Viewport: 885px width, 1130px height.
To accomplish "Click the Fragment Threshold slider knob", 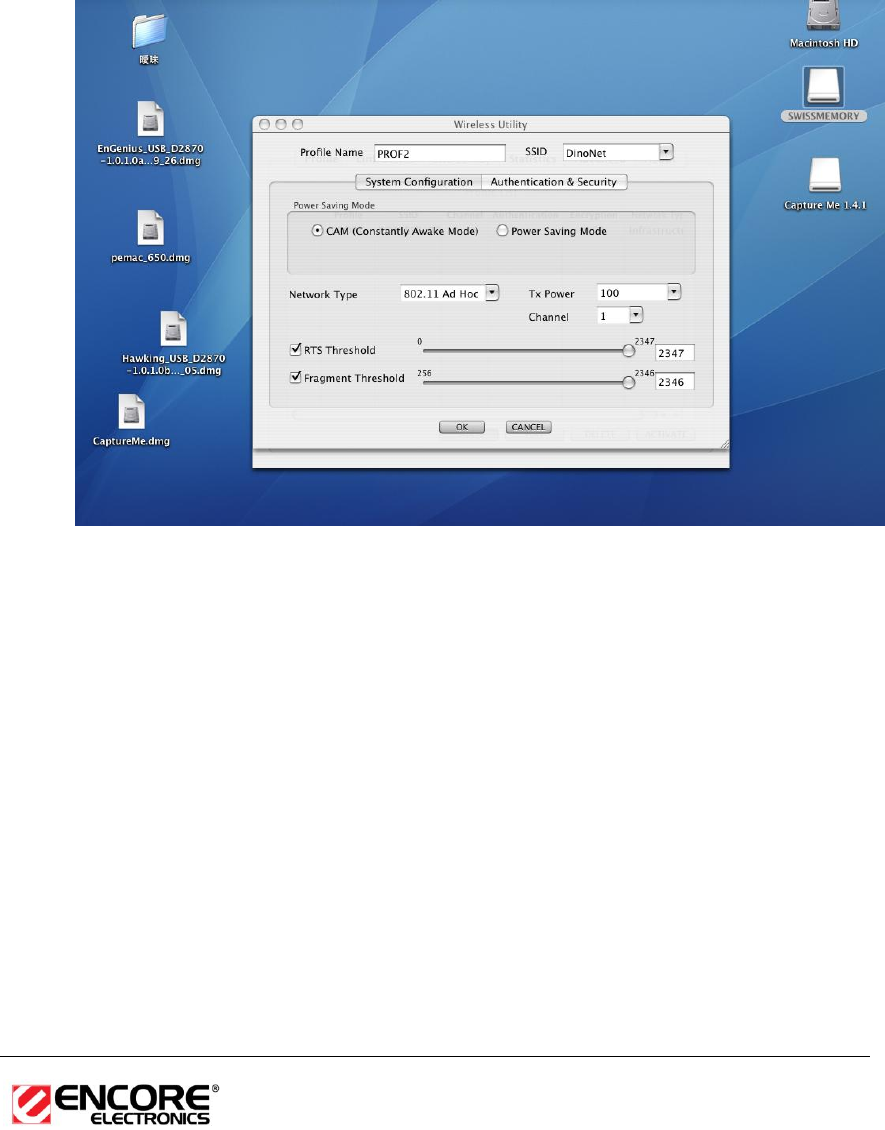I will pyautogui.click(x=629, y=383).
